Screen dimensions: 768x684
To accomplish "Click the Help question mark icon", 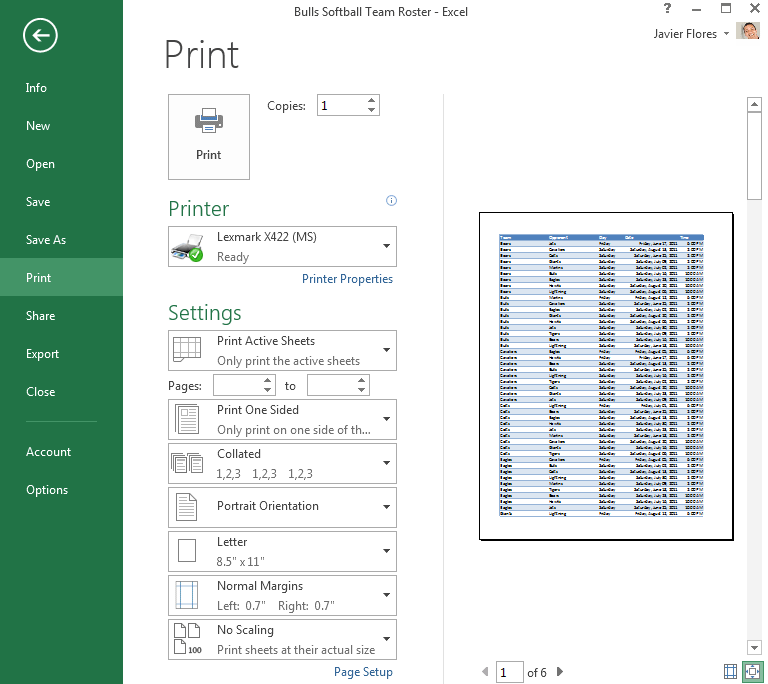I will click(x=667, y=9).
